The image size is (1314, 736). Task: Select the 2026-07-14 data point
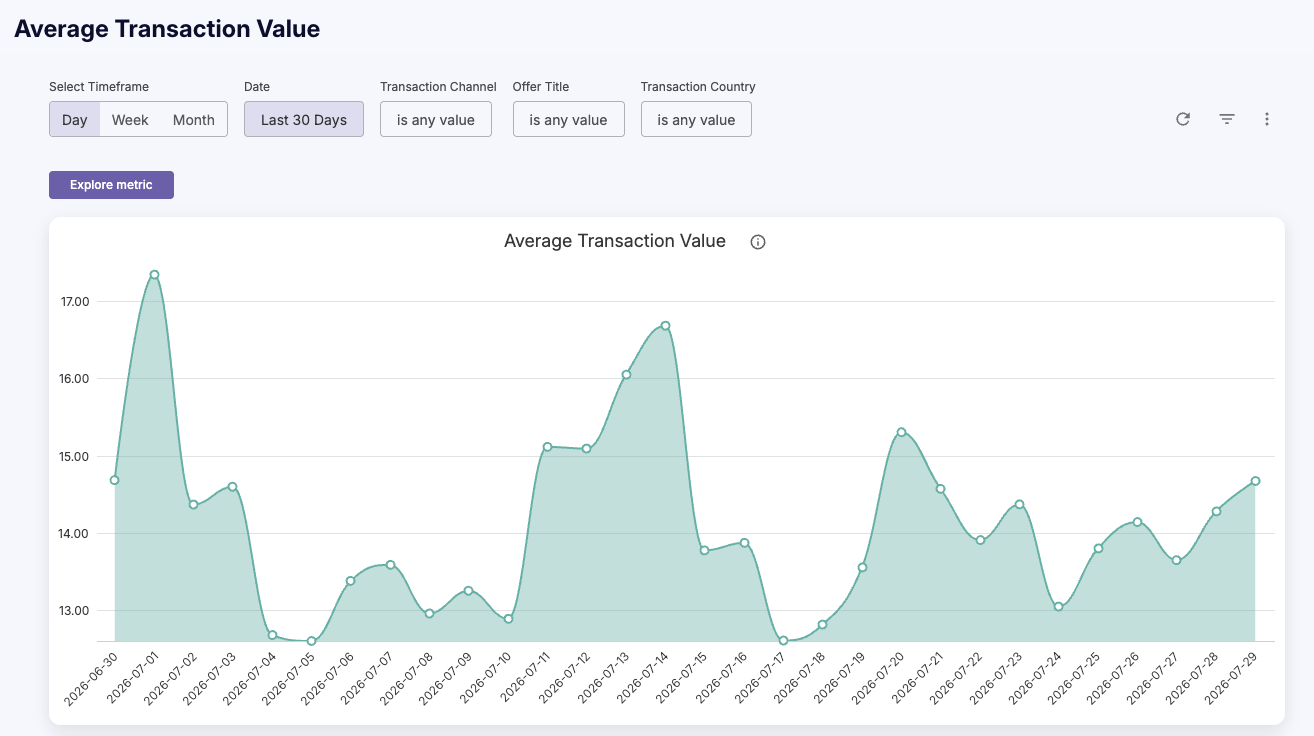(x=665, y=326)
